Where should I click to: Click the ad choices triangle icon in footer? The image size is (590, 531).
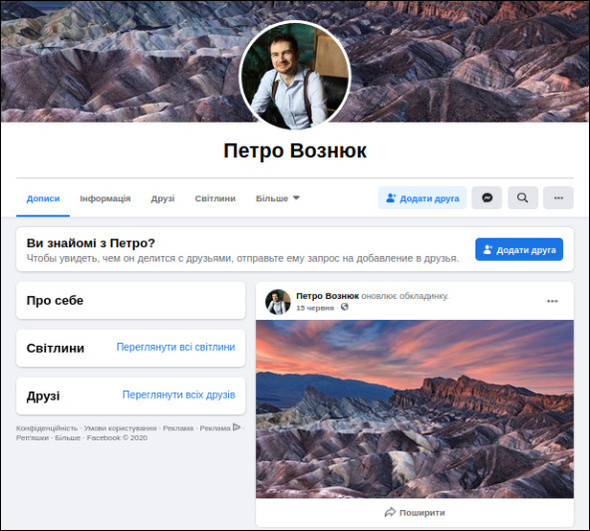237,427
